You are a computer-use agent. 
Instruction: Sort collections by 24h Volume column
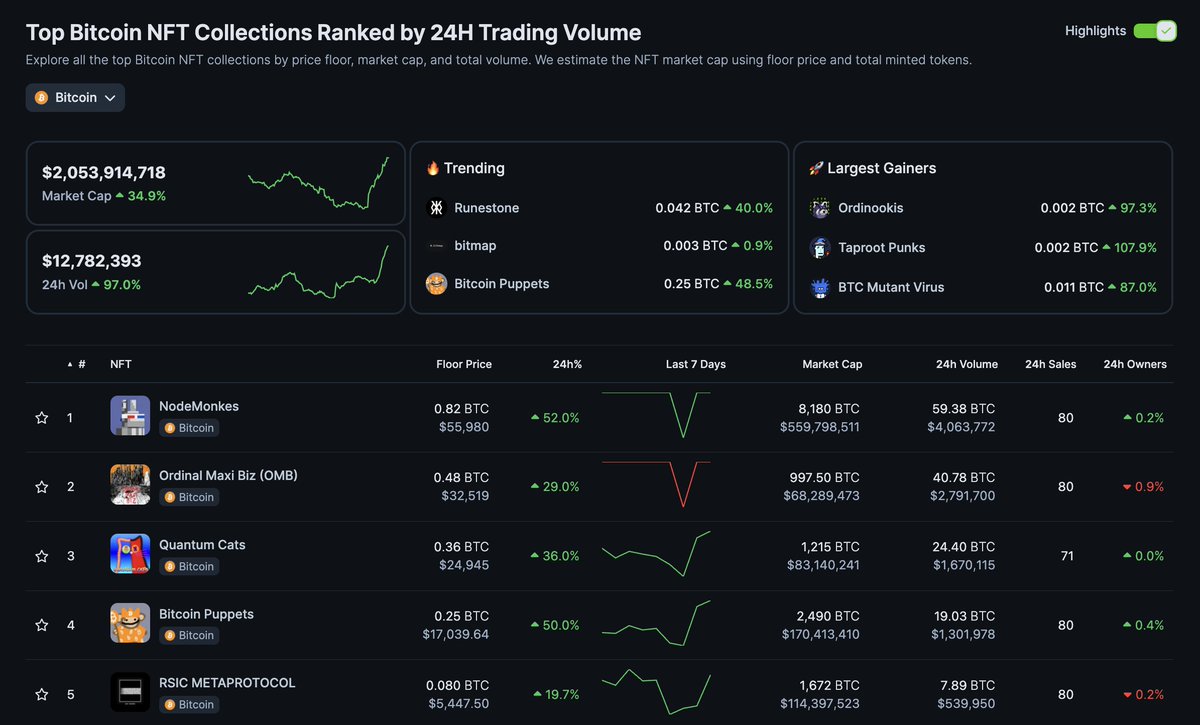967,363
